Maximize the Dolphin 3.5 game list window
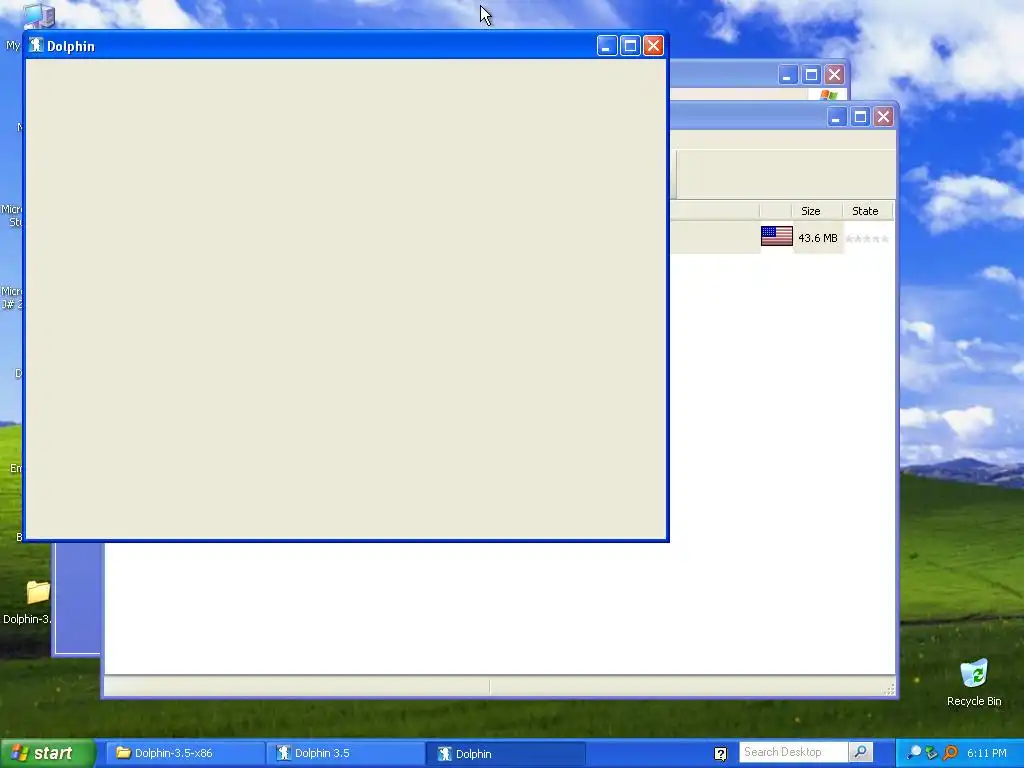 [860, 117]
